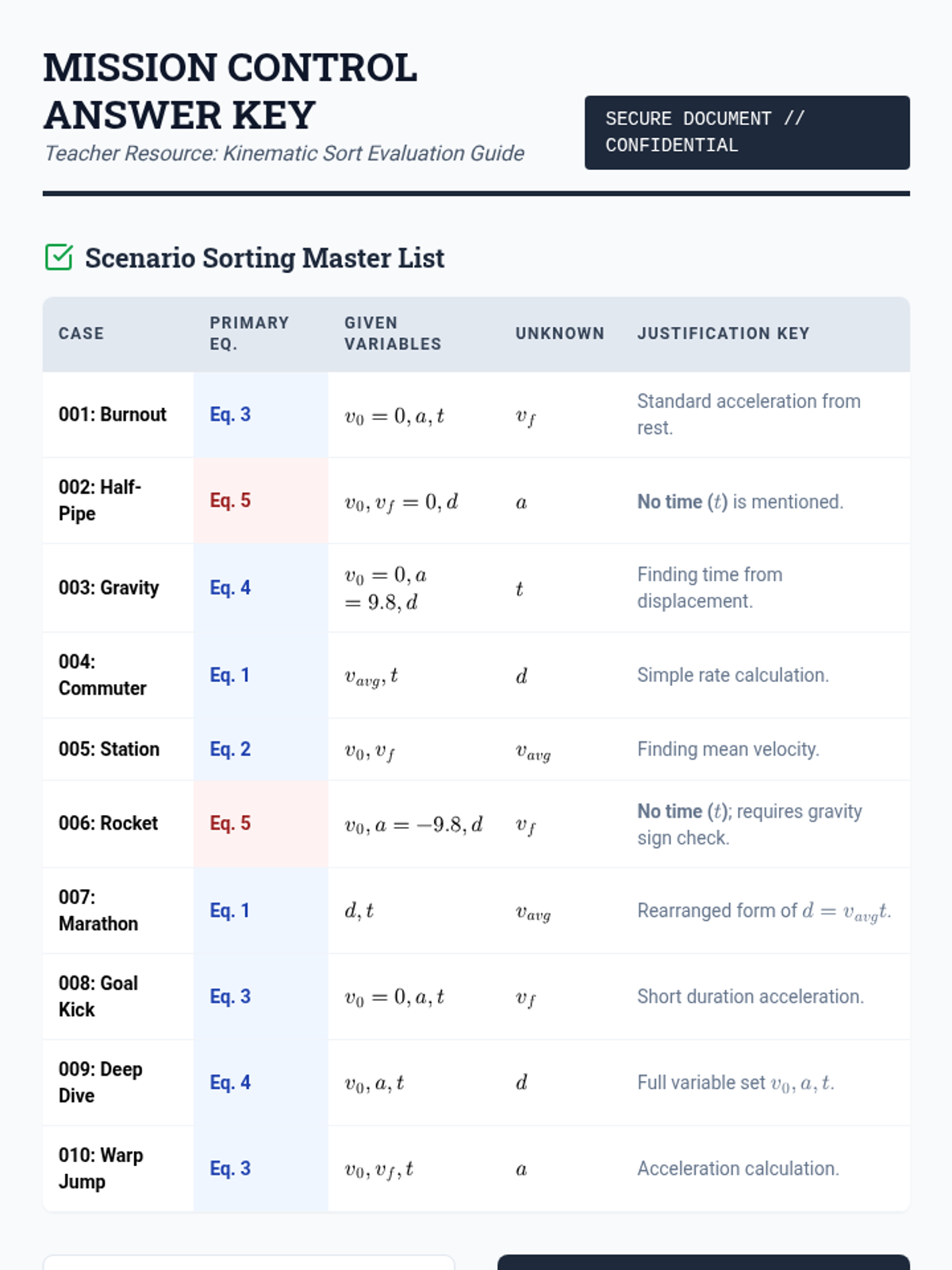Click Eq. 2 in the Station row
Image resolution: width=952 pixels, height=1270 pixels.
(230, 749)
